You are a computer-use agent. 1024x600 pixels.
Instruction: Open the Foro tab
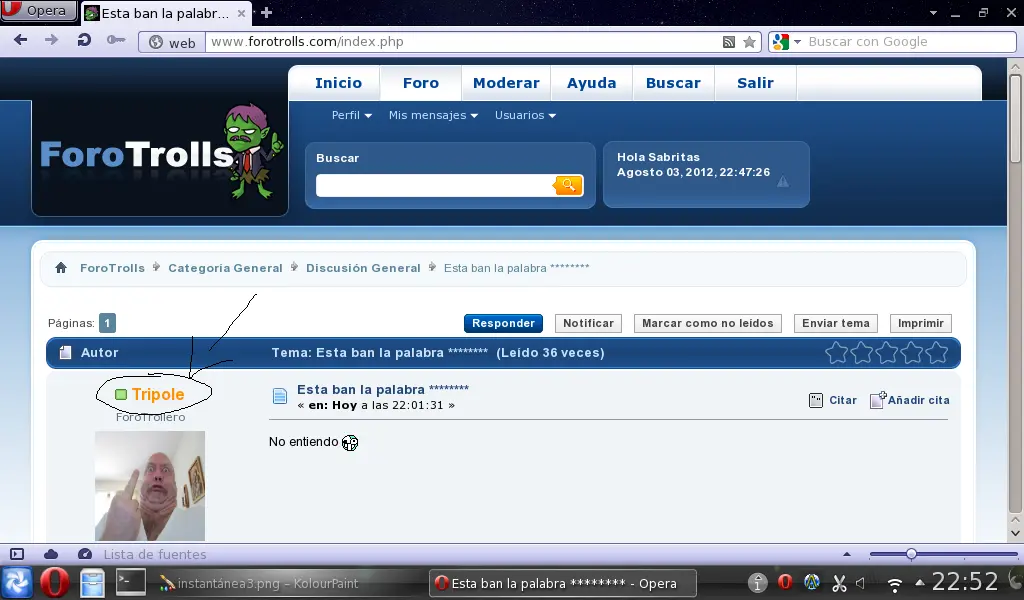[x=421, y=83]
